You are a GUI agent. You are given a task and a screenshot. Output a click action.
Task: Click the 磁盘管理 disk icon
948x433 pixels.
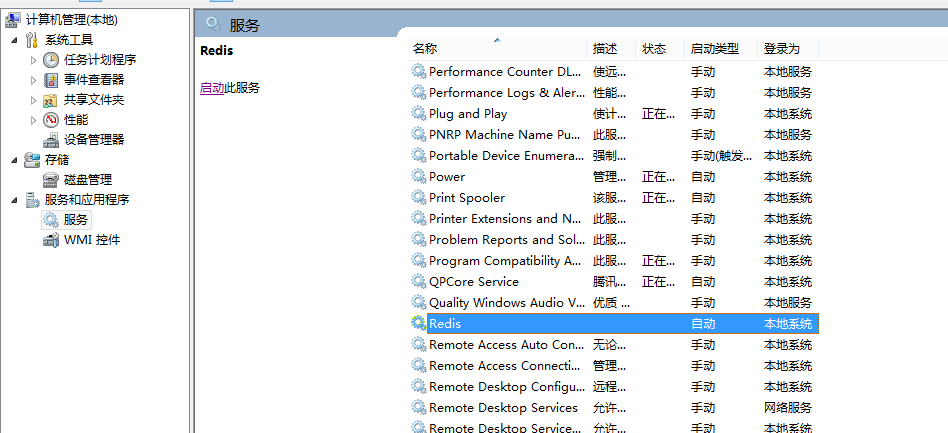[51, 180]
